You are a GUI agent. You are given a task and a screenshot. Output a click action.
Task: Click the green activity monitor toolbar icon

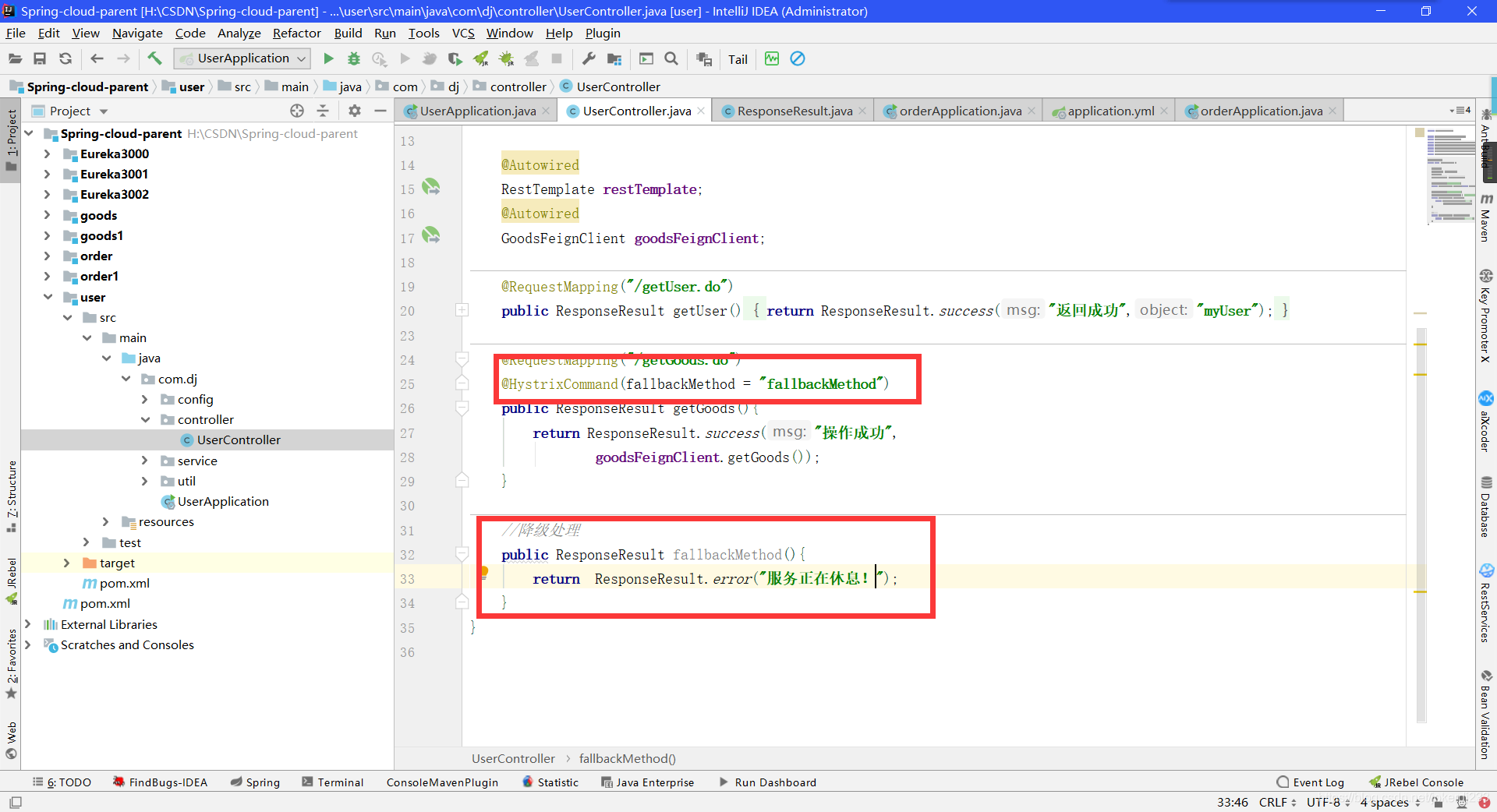tap(772, 58)
